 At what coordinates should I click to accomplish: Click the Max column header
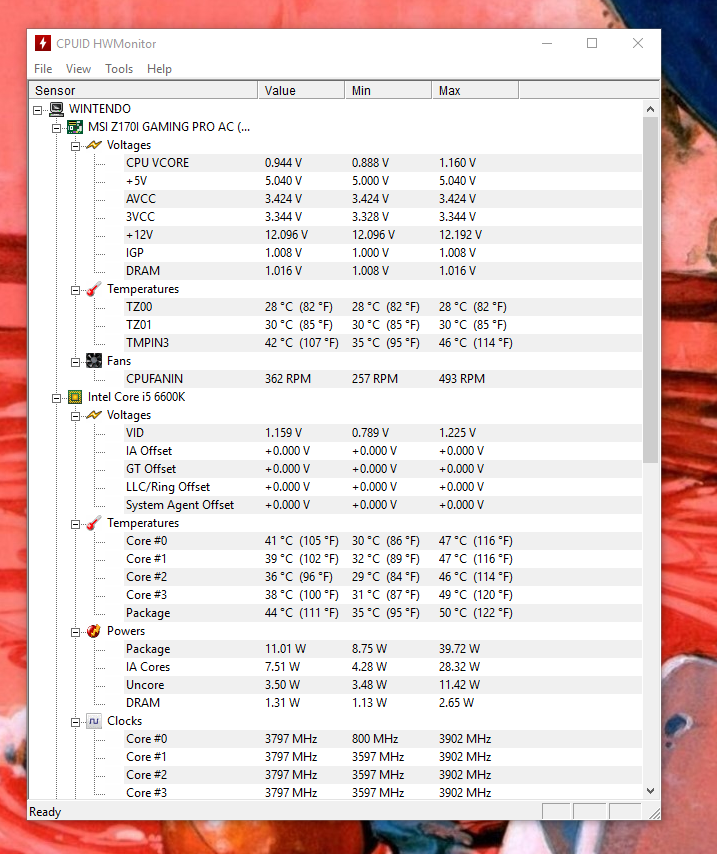[475, 90]
